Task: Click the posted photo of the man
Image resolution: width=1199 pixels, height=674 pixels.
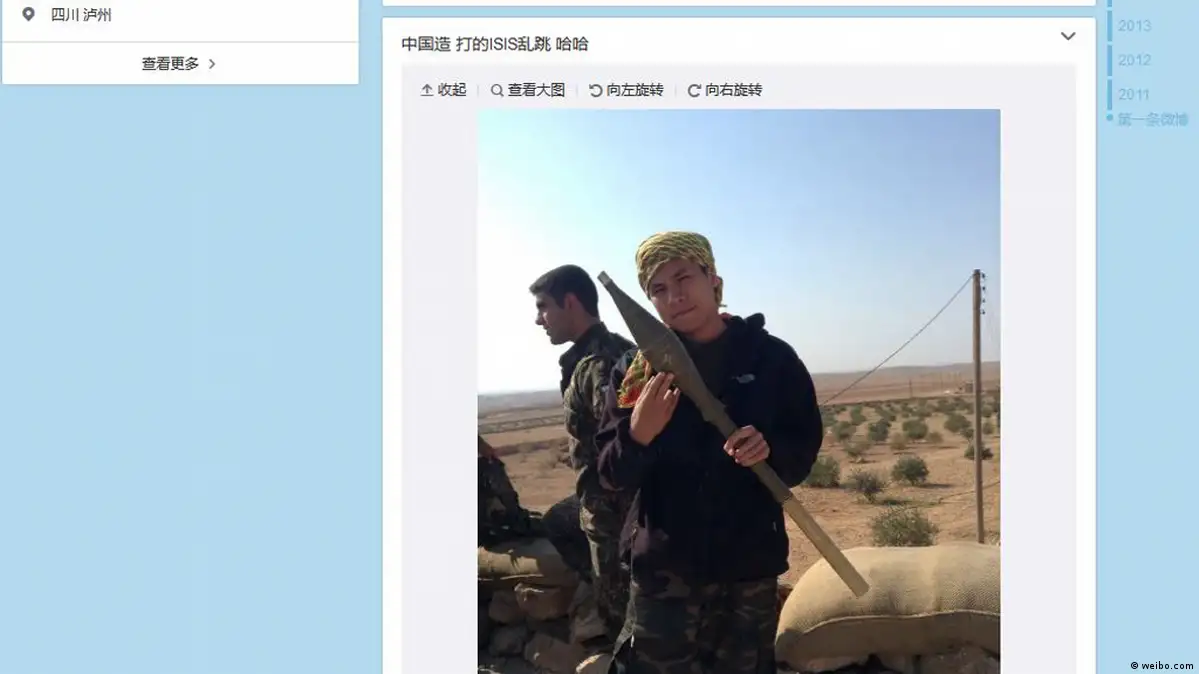Action: [739, 392]
